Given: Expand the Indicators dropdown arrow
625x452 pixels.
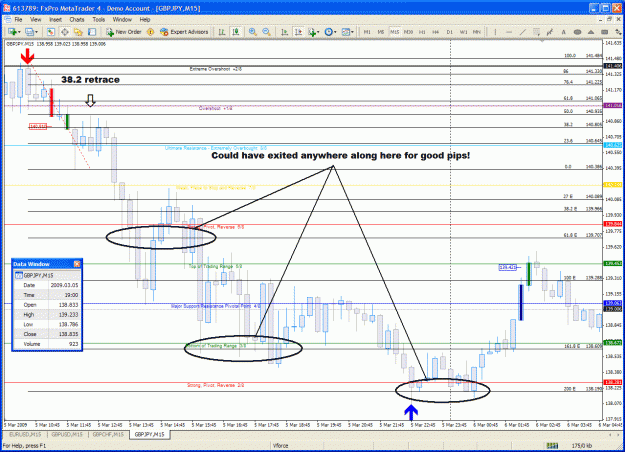Looking at the screenshot, I should coord(318,32).
